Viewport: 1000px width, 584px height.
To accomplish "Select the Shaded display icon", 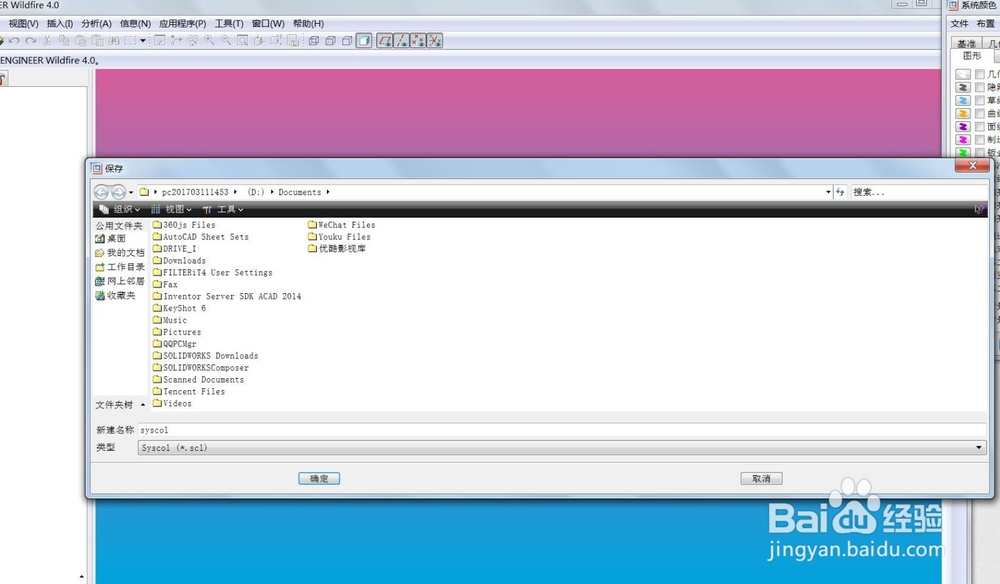I will tap(364, 41).
